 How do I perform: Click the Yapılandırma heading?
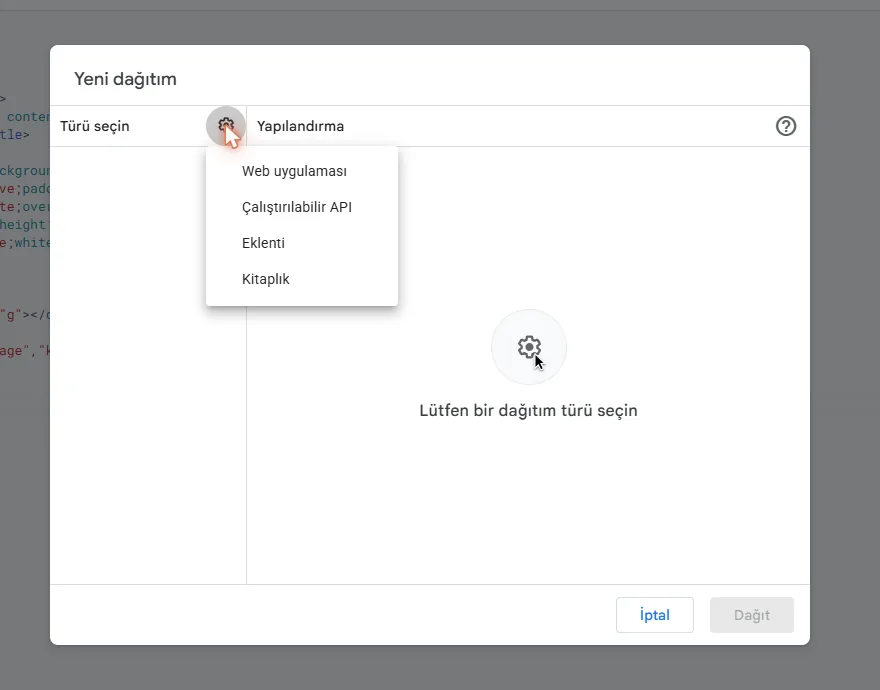tap(300, 126)
